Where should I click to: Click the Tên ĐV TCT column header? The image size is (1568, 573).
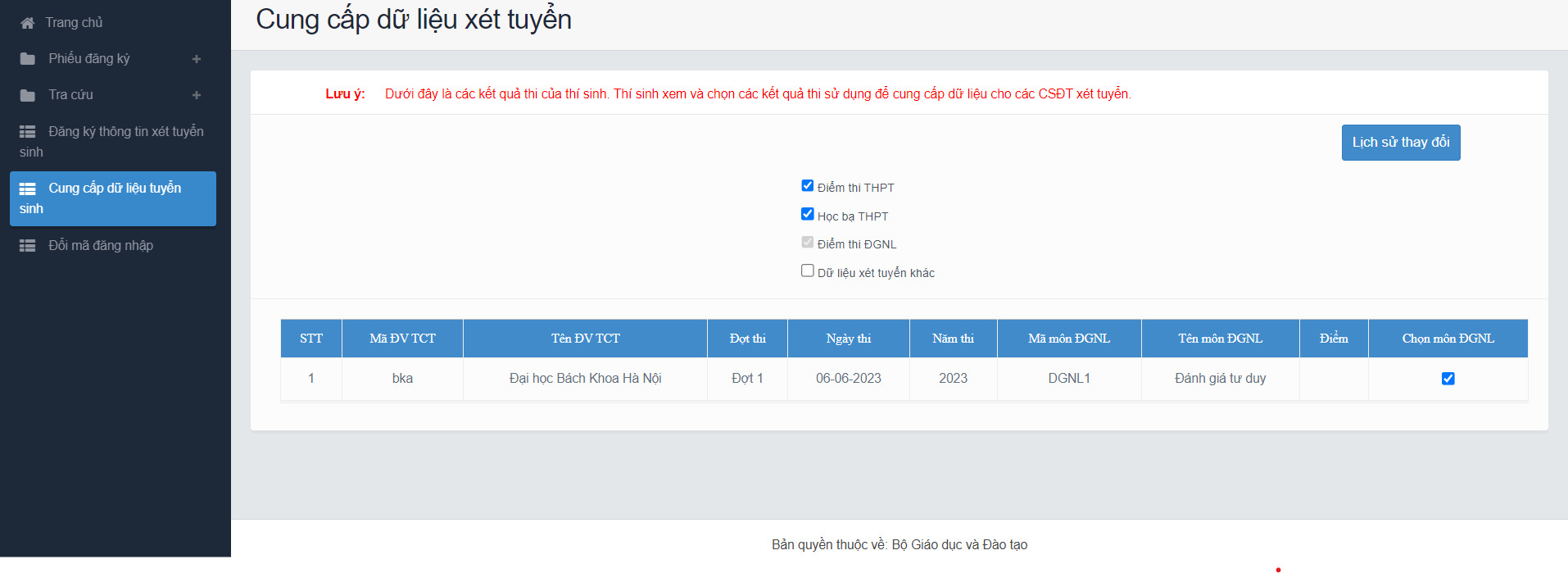(585, 339)
